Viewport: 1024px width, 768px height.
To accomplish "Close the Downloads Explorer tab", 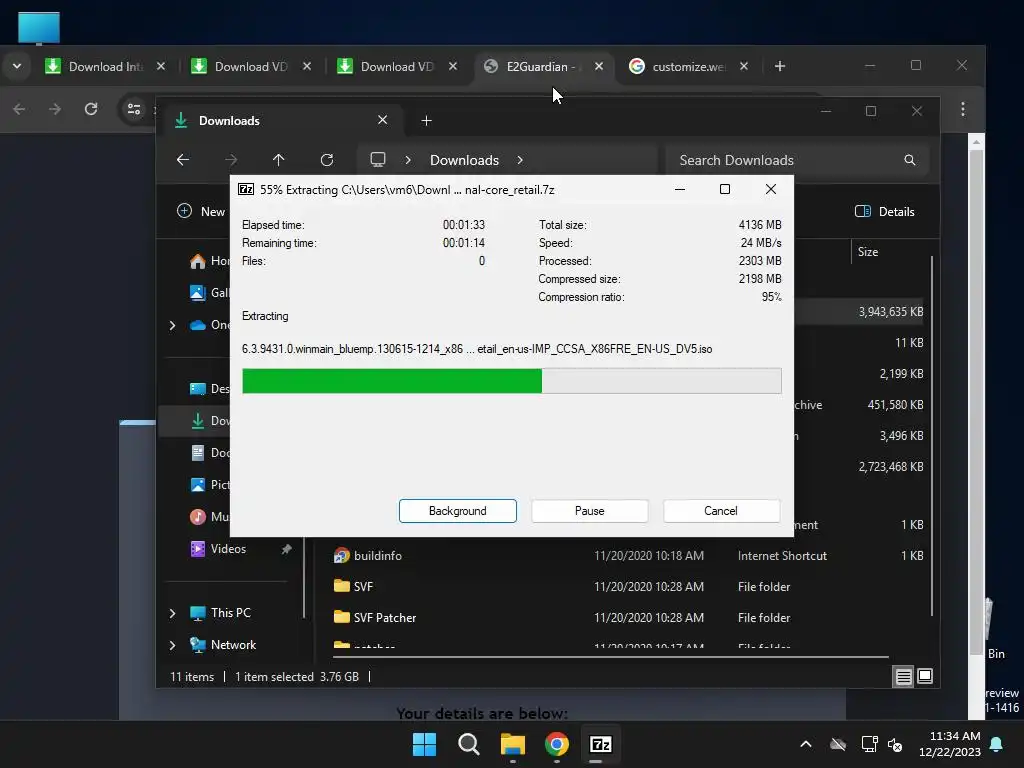I will click(383, 120).
